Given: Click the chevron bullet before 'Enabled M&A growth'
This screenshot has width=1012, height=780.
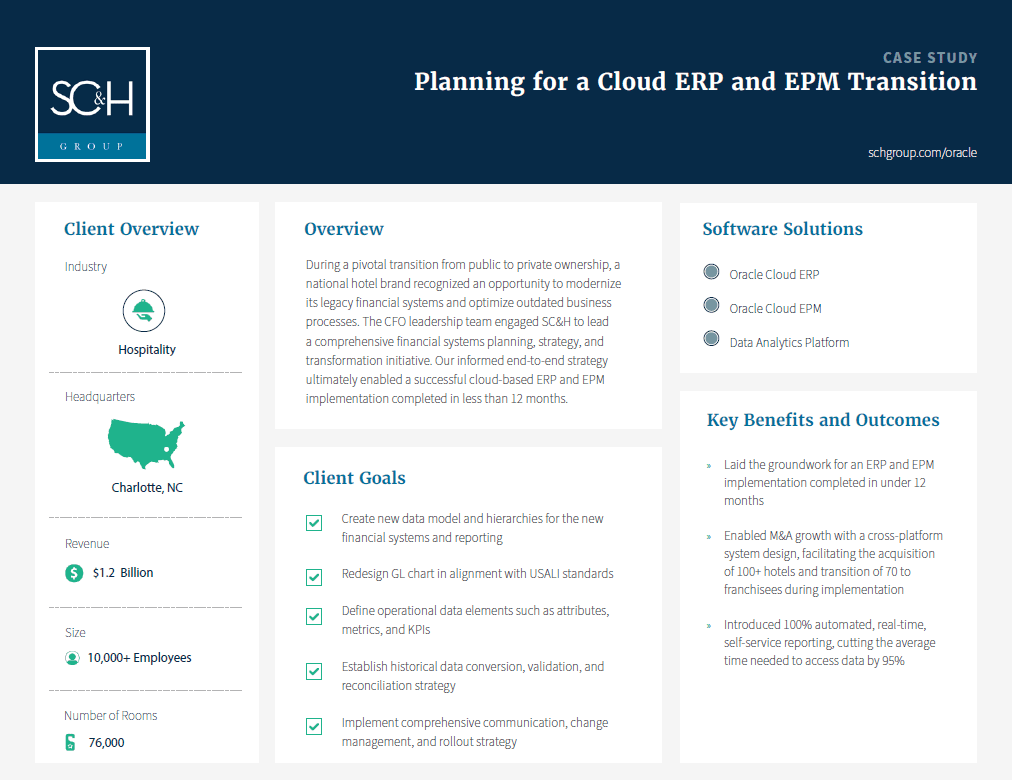Looking at the screenshot, I should 709,536.
